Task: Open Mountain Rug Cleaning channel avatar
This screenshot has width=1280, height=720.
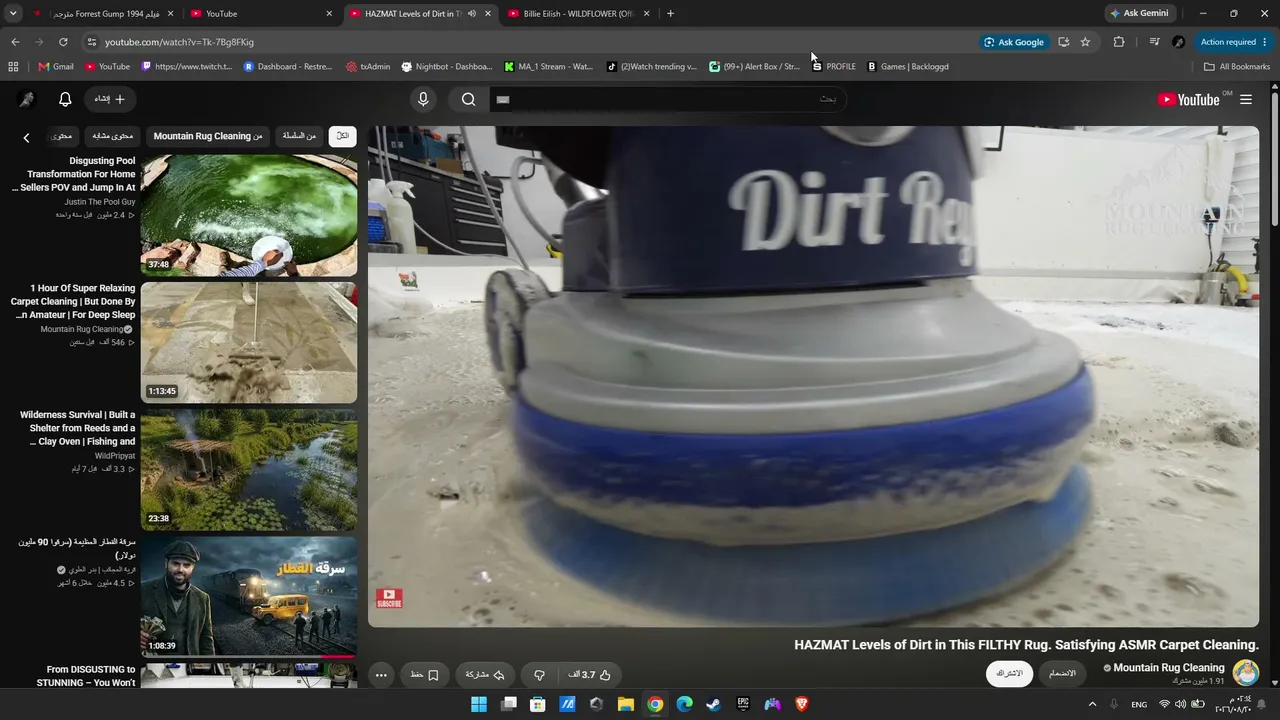Action: pos(1245,672)
